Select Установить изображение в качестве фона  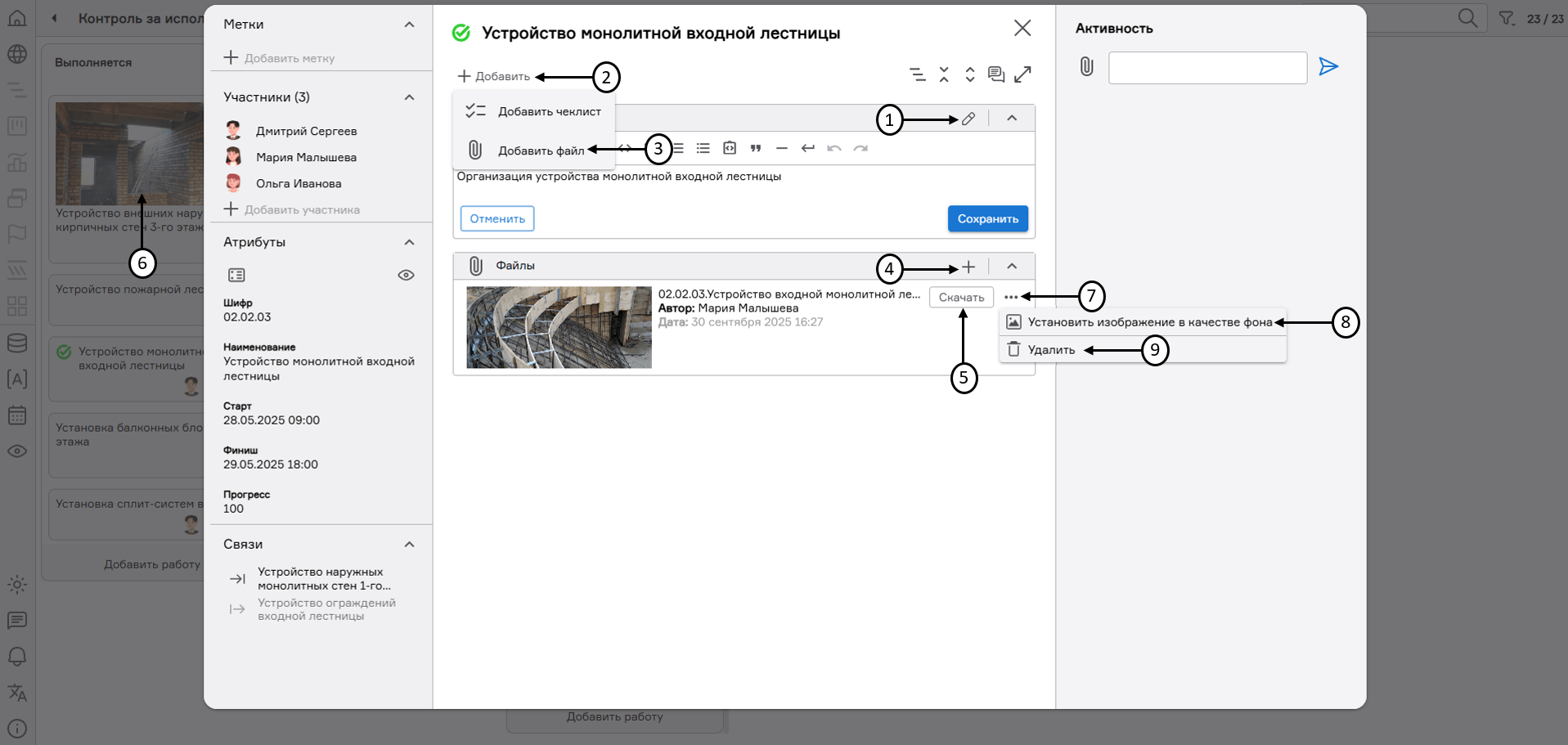(x=1149, y=322)
